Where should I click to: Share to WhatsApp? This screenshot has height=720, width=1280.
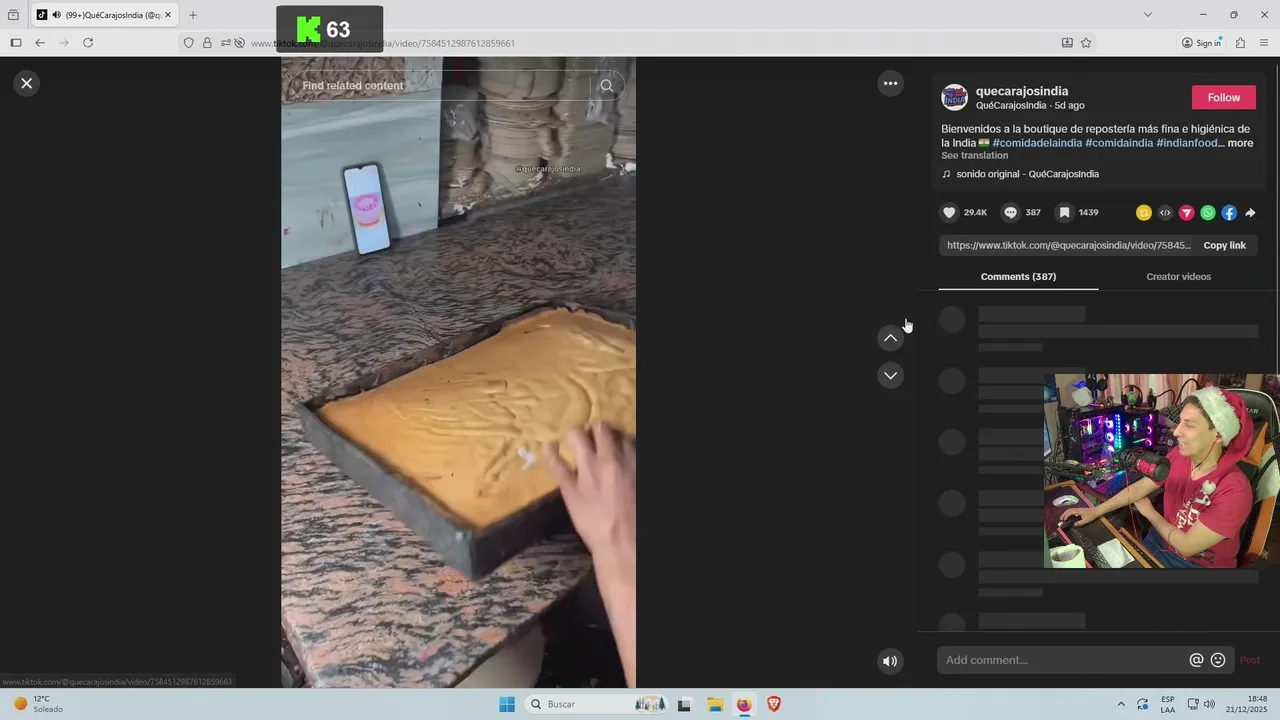(x=1208, y=213)
